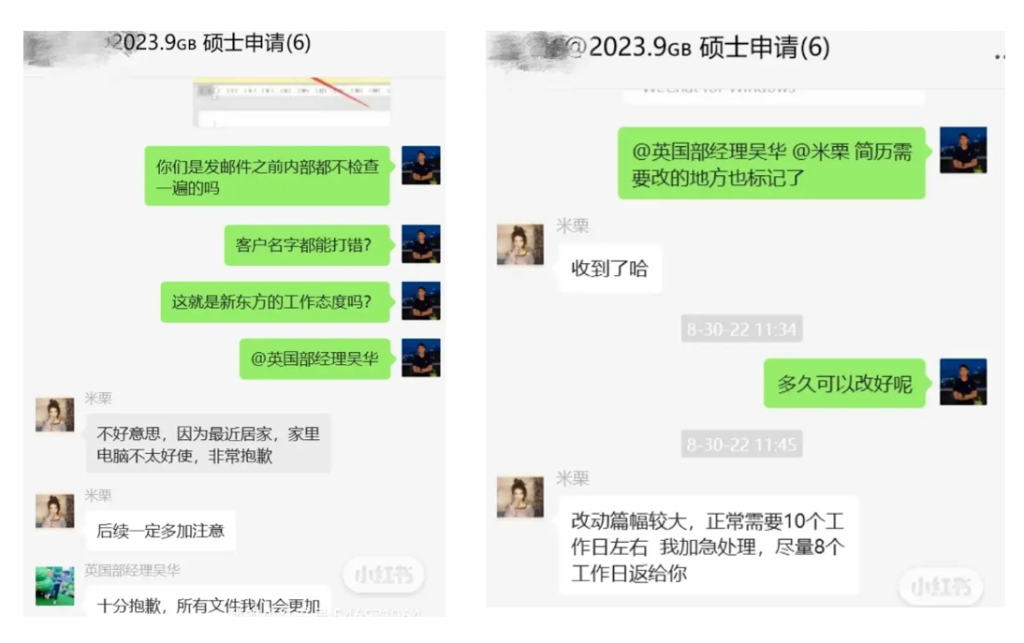Click the @英国部经理吴华 mention bubble in left chat

pos(315,358)
